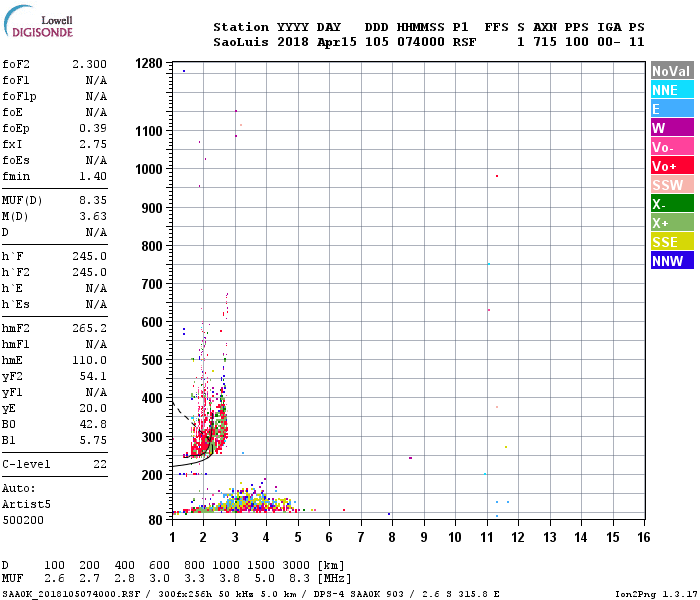Screen dimensions: 700x600
Task: Click the foF2 value 2.300
Action: (x=89, y=64)
